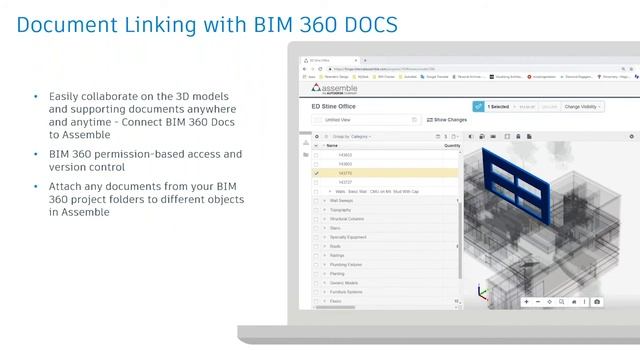Click second viewer toolbar icon with lock shape
This screenshot has width=640, height=360.
click(482, 136)
